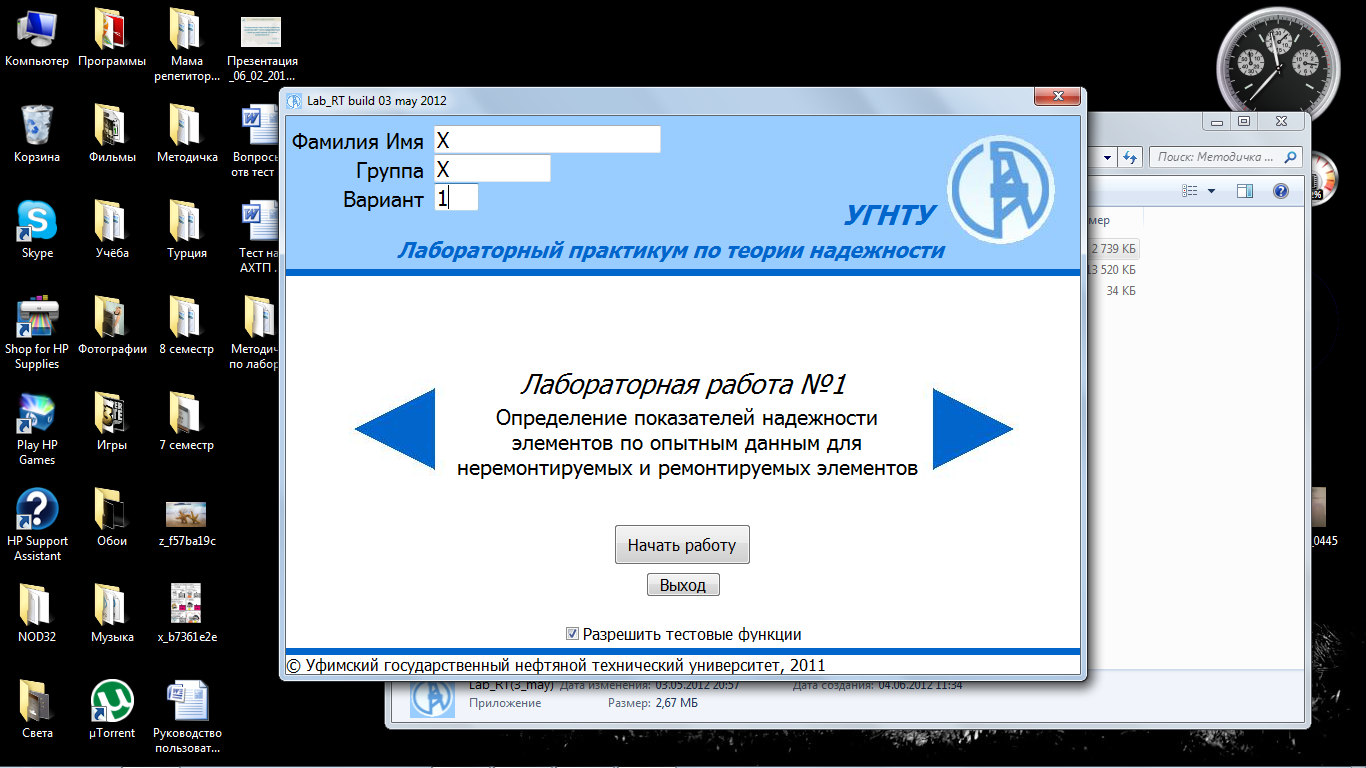Open the Play HP Games shortcut
1366x768 pixels.
(37, 429)
